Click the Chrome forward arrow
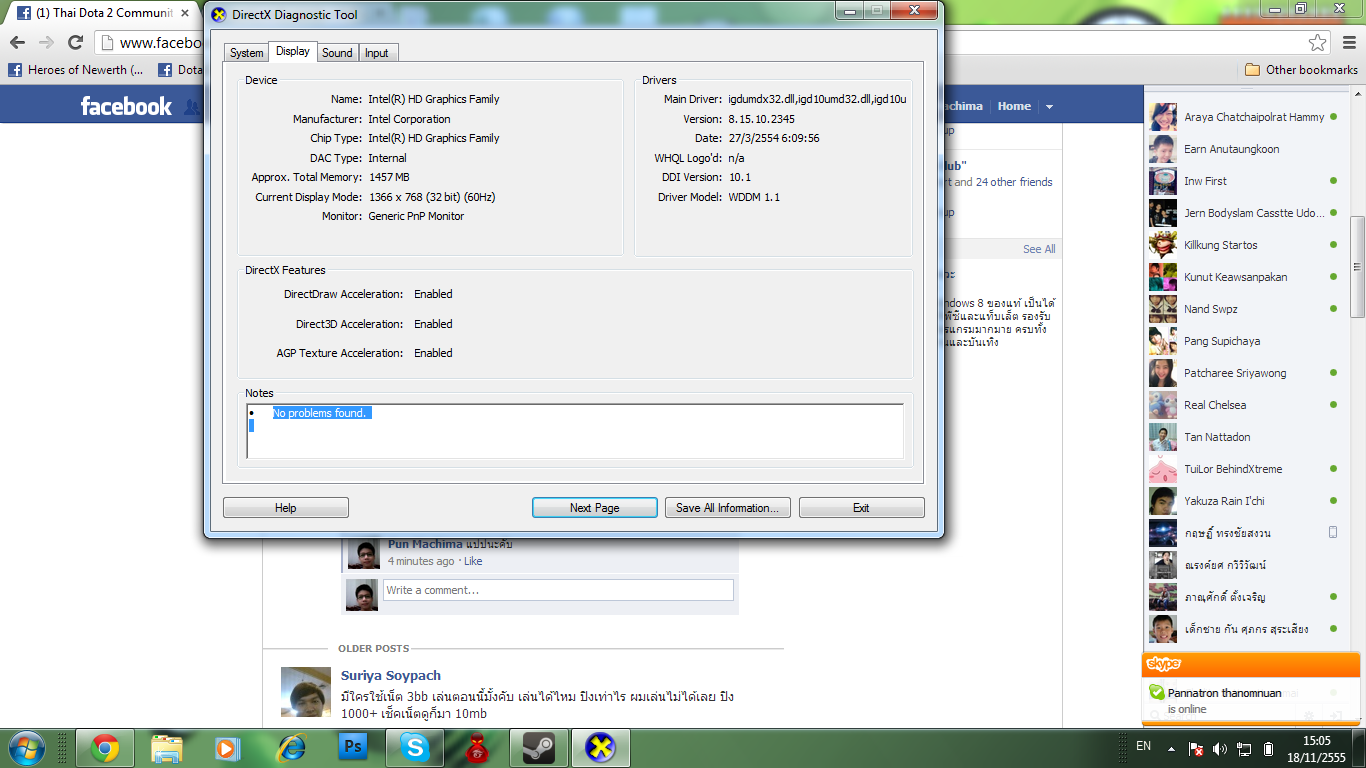Image resolution: width=1366 pixels, height=768 pixels. [x=46, y=42]
